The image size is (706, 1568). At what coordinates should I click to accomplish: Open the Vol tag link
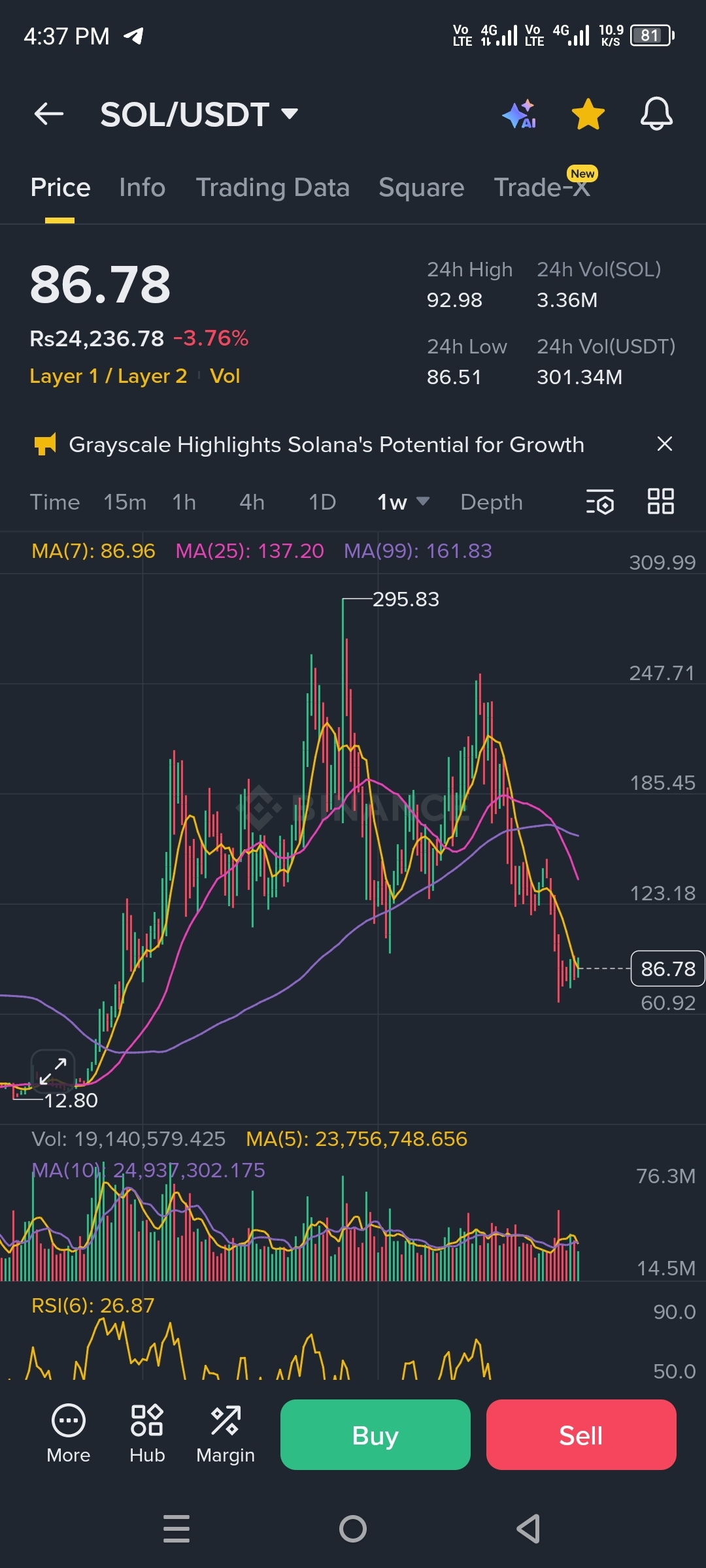pyautogui.click(x=225, y=376)
